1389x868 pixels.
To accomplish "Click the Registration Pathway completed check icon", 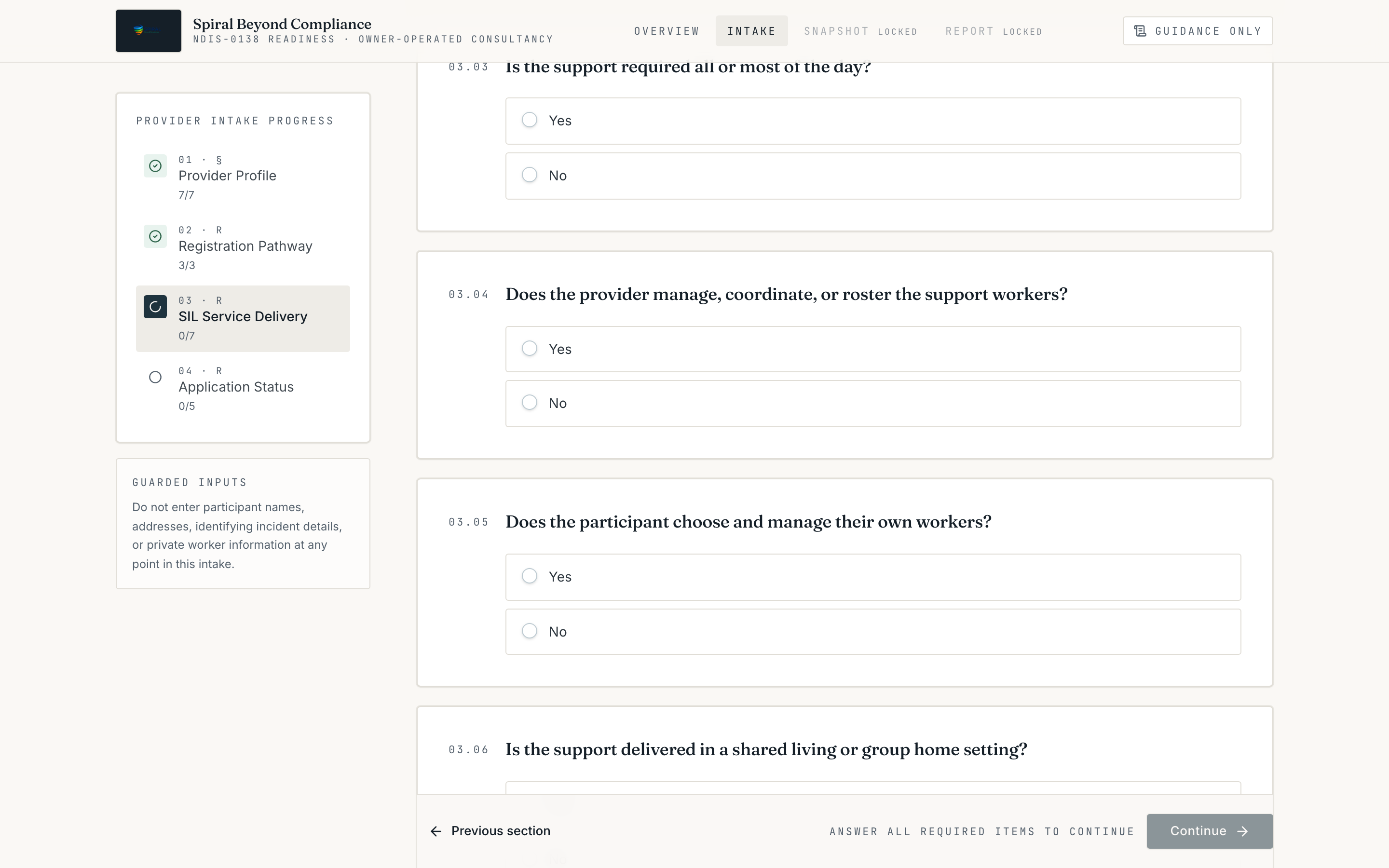I will coord(155,236).
